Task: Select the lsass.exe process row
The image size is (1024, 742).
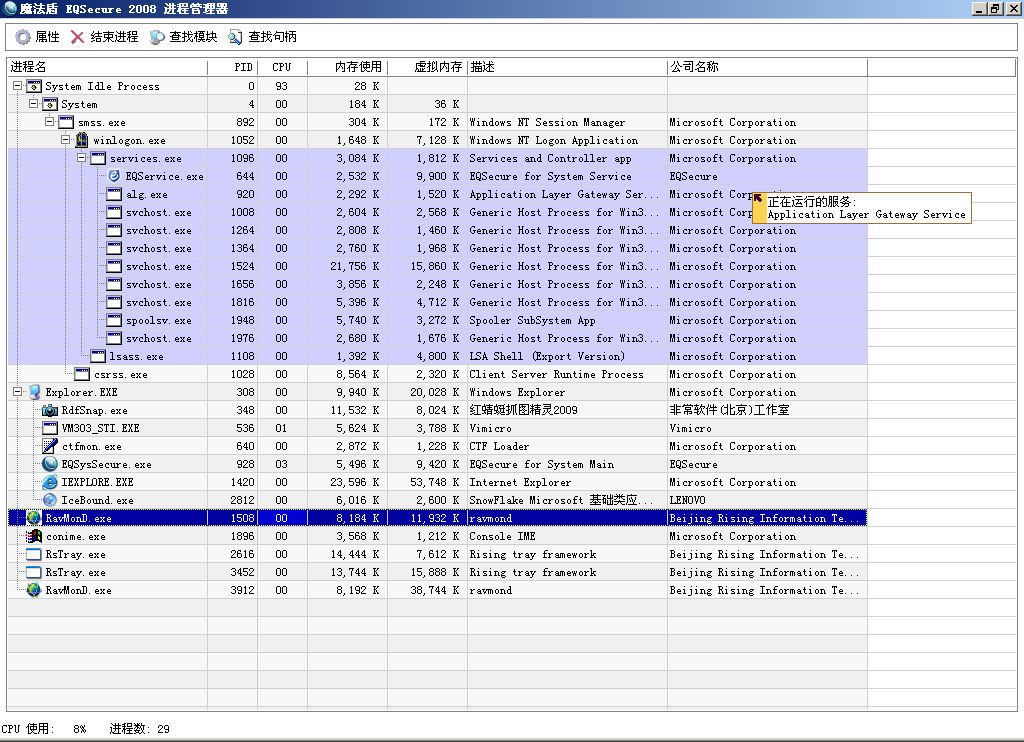Action: coord(136,356)
